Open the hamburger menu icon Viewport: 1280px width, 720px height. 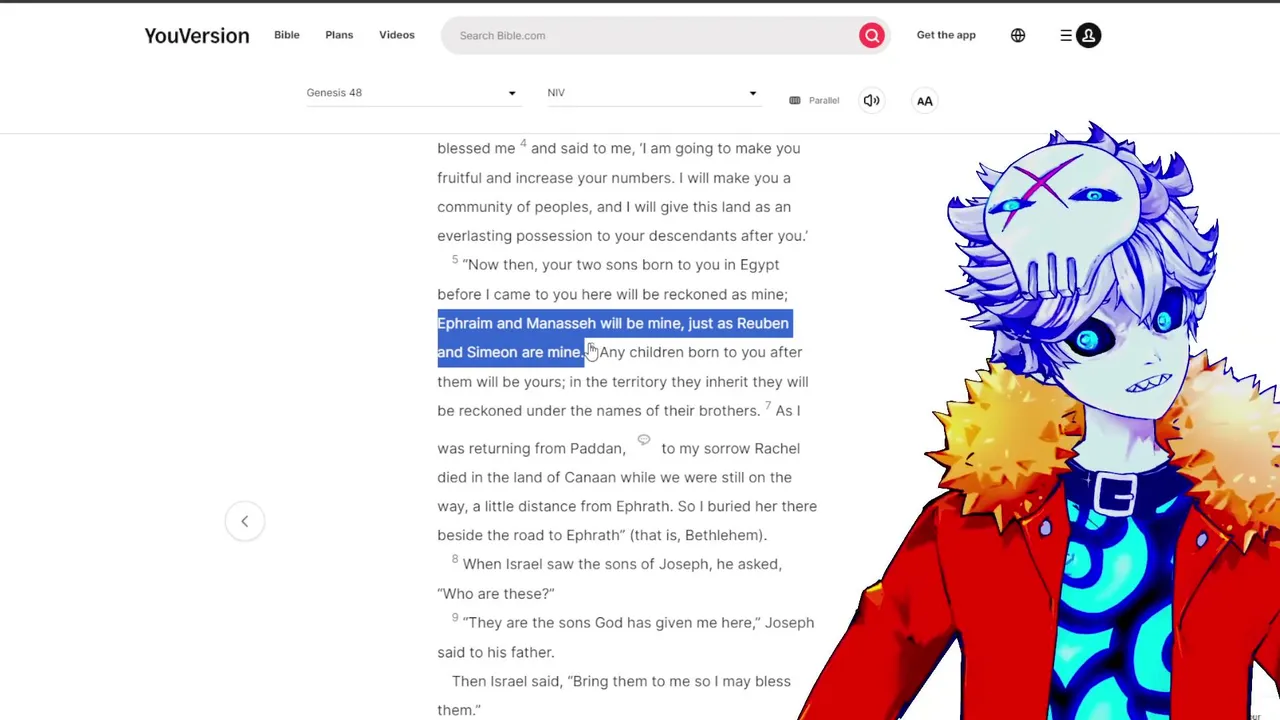(x=1066, y=35)
